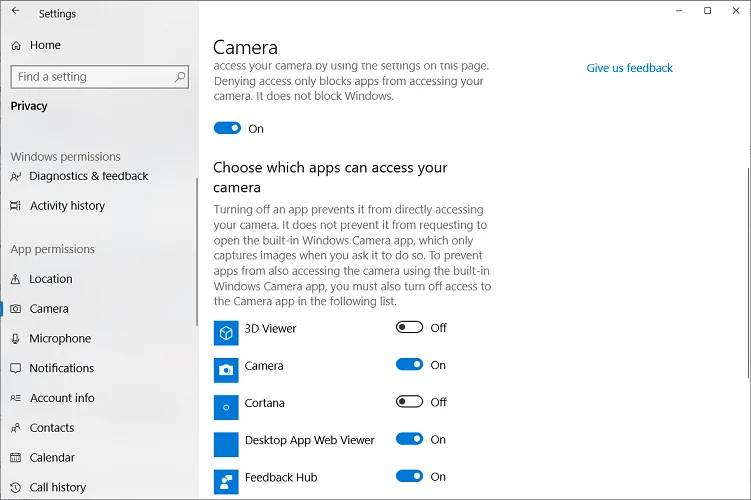Click the Microphone sidebar icon

click(16, 339)
